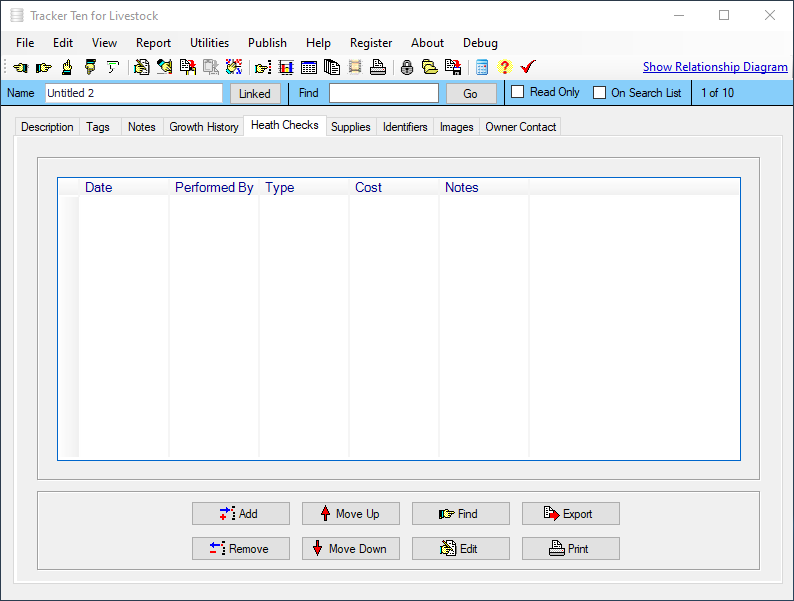
Task: Switch to the Identifiers tab
Action: tap(405, 127)
